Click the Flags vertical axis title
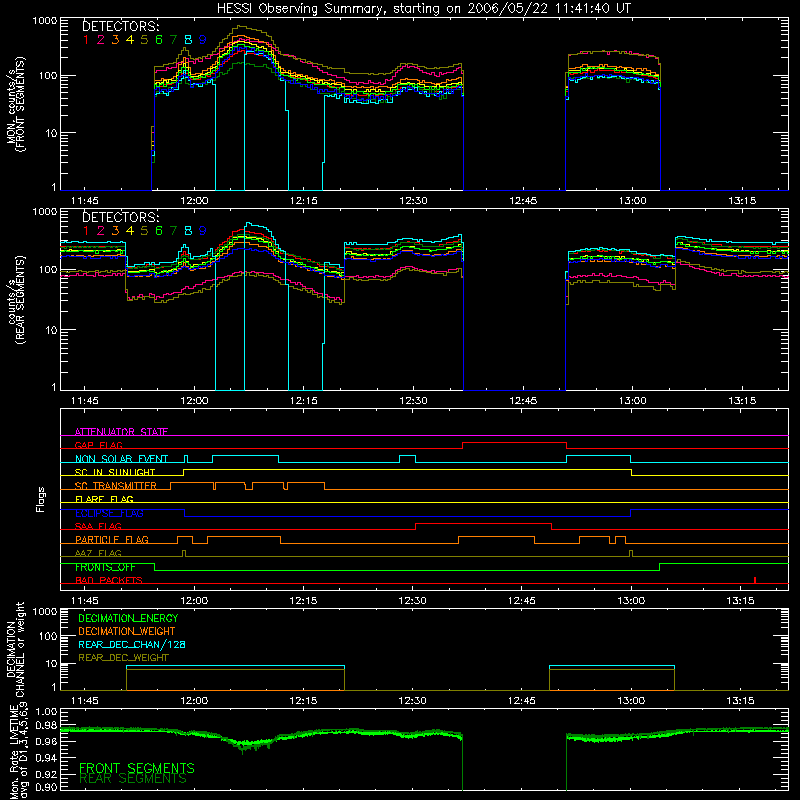The image size is (800, 800). coord(41,499)
